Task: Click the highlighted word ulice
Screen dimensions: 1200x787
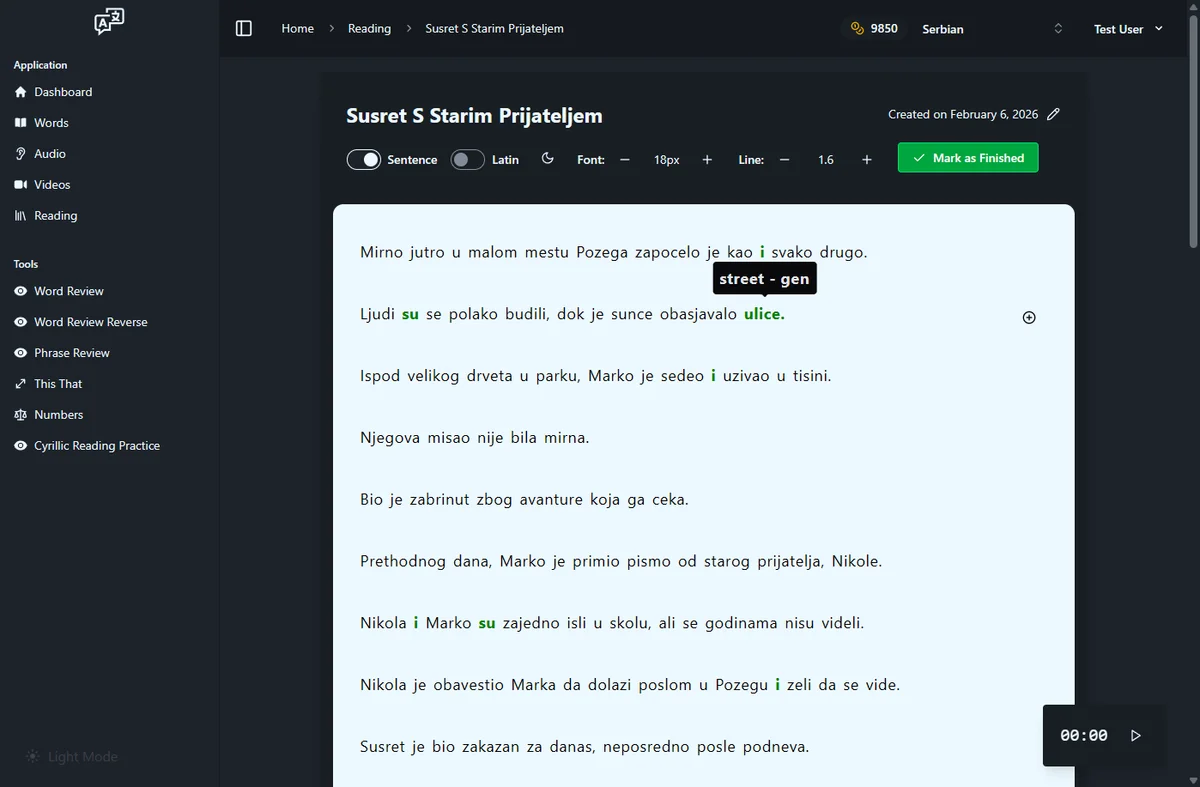Action: (764, 314)
